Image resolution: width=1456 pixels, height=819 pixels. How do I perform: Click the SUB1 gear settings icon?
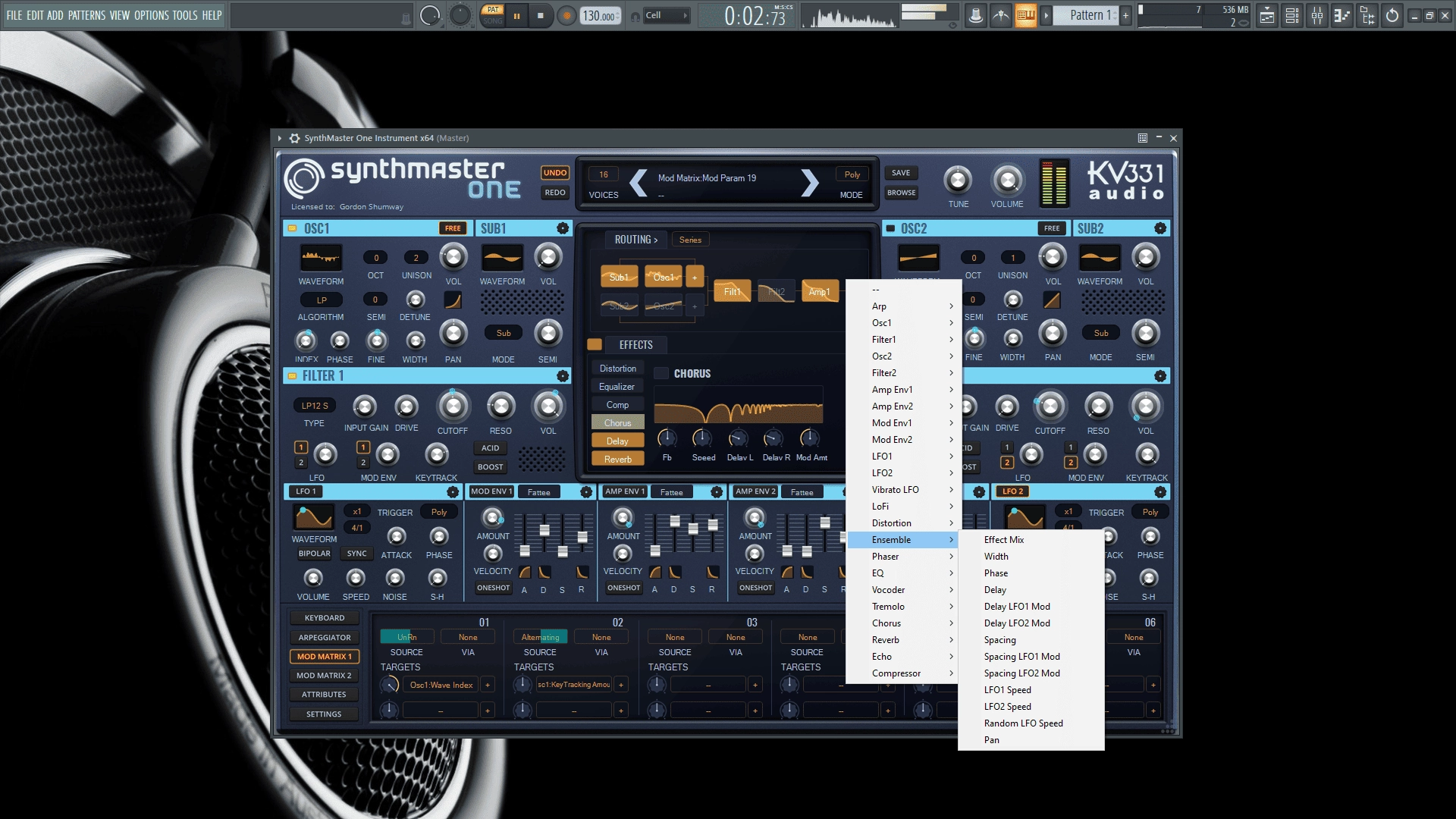coord(563,228)
